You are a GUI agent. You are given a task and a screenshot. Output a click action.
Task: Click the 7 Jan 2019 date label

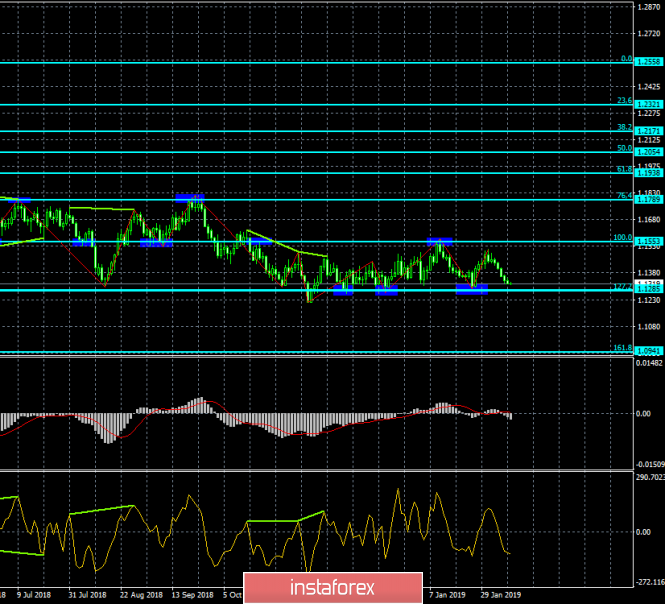(447, 595)
